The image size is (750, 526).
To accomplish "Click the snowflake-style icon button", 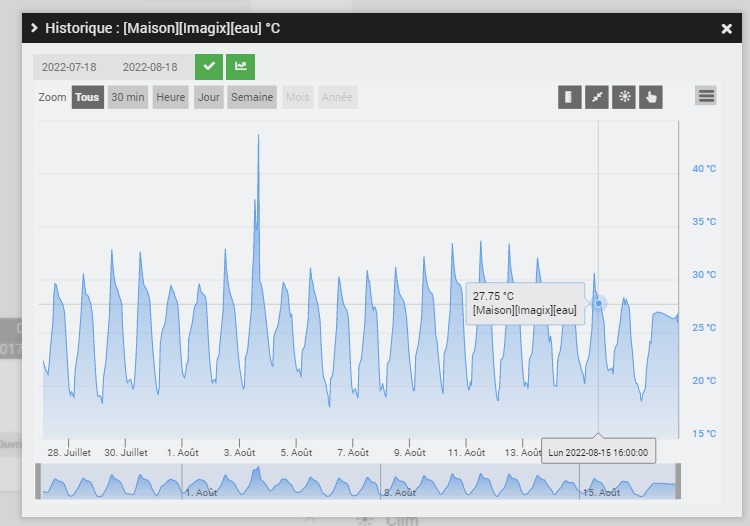I will (x=624, y=97).
